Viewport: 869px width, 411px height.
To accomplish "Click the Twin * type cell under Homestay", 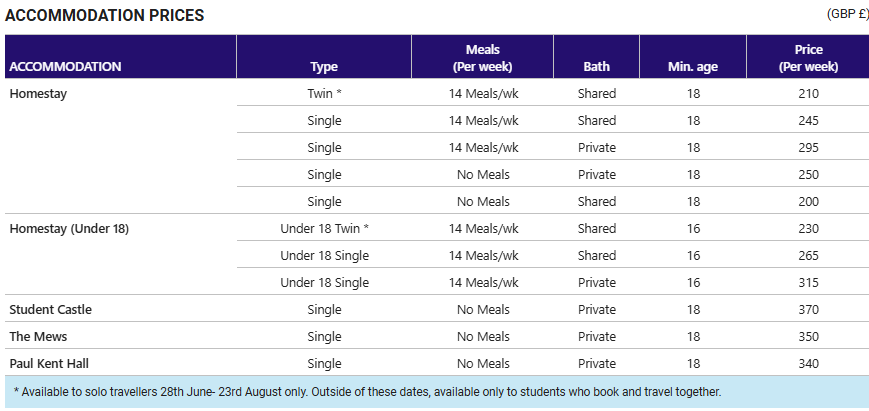I will tap(324, 94).
